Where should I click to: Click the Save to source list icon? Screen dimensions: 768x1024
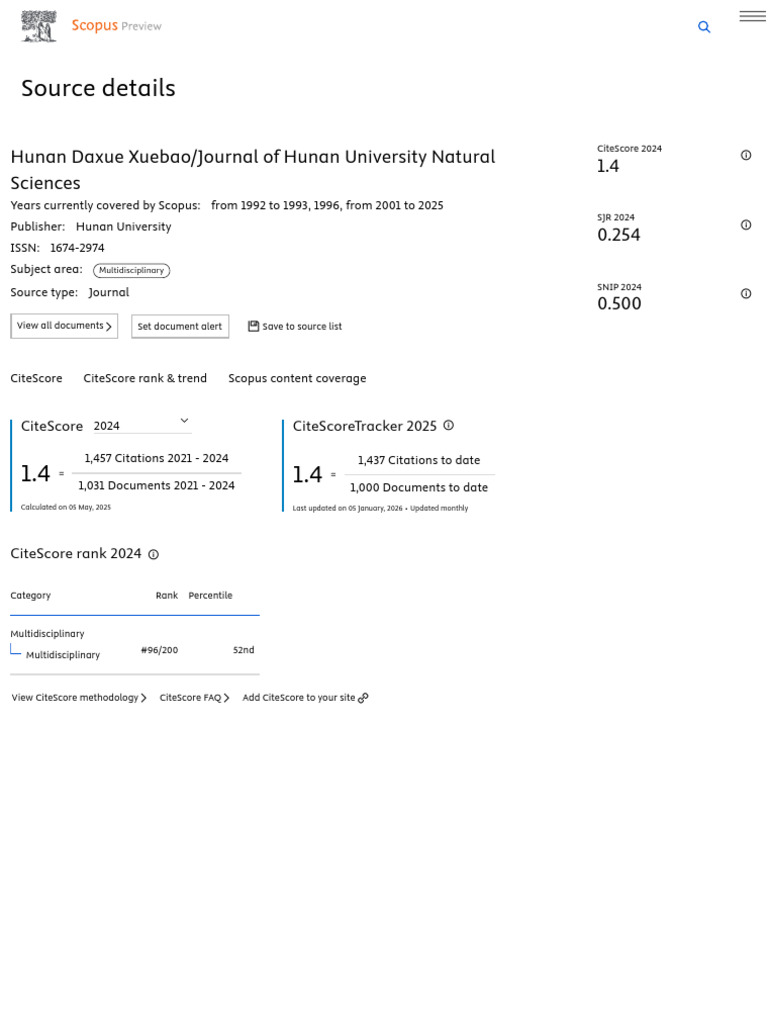point(253,326)
